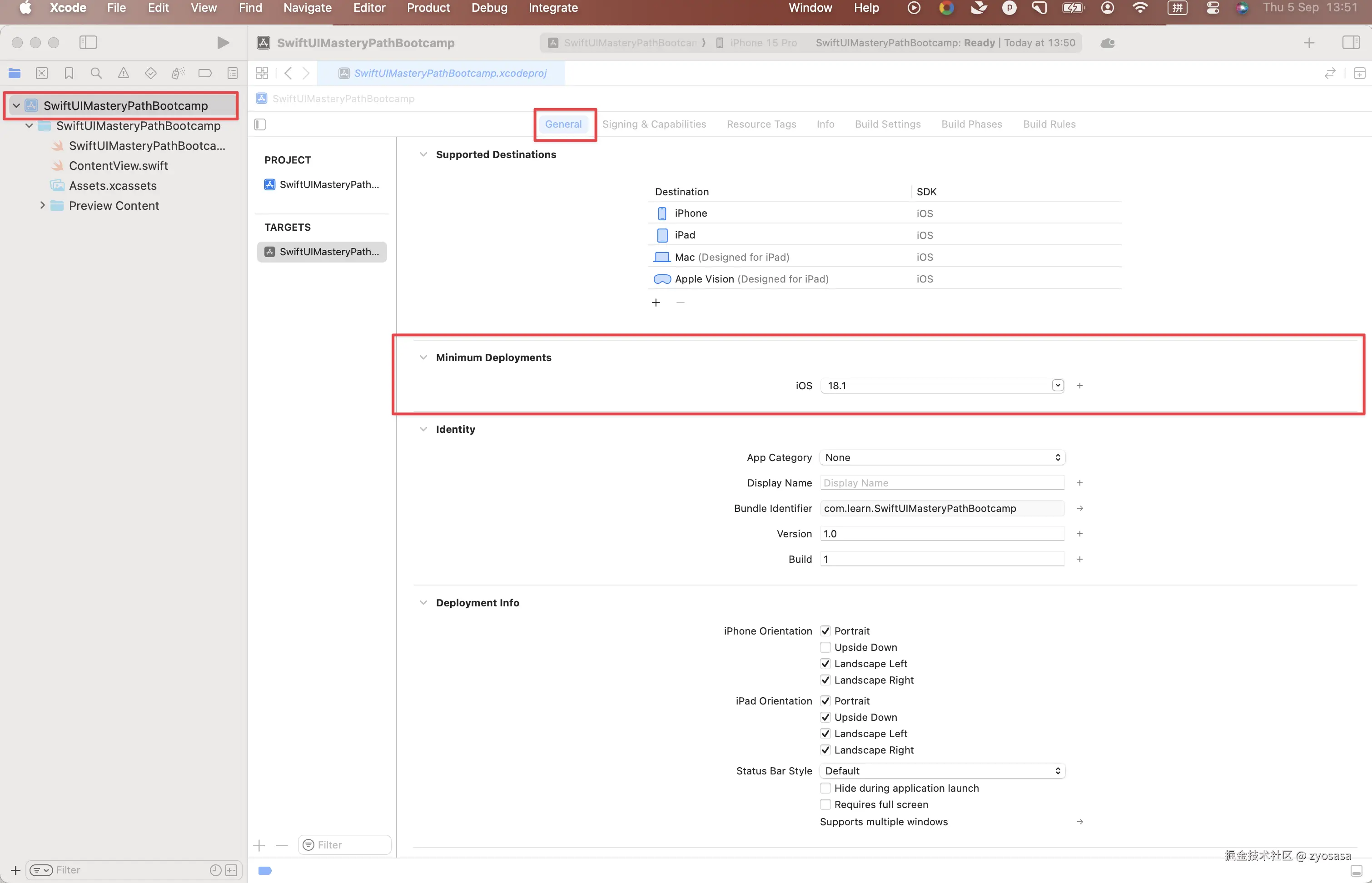This screenshot has width=1372, height=883.
Task: Select ContentView.swift in navigator
Action: tap(118, 166)
